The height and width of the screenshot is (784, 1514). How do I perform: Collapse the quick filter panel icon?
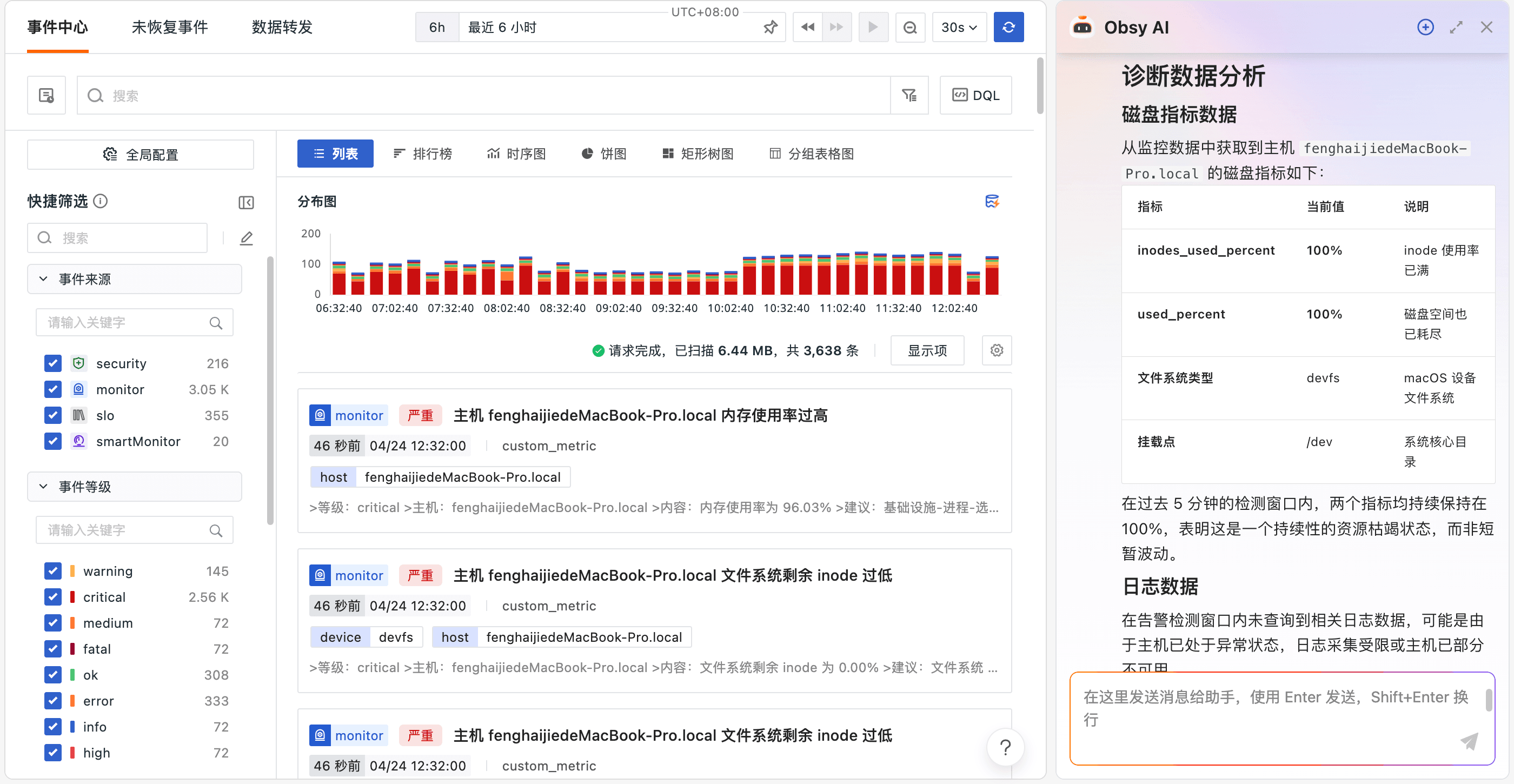(x=245, y=203)
